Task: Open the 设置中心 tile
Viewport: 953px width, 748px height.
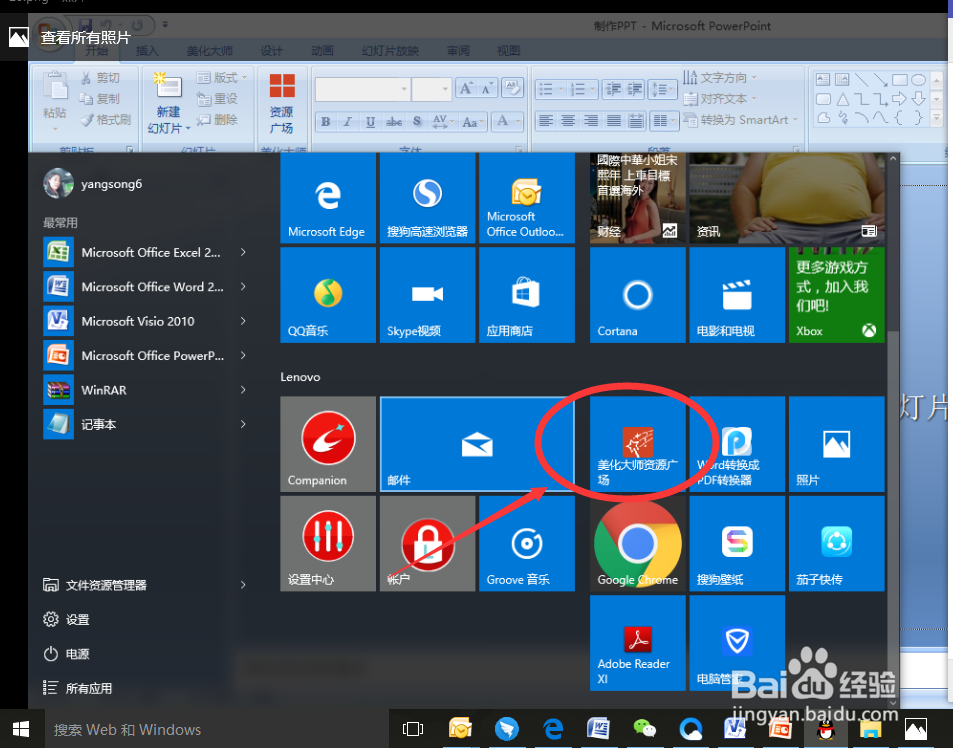Action: click(328, 543)
